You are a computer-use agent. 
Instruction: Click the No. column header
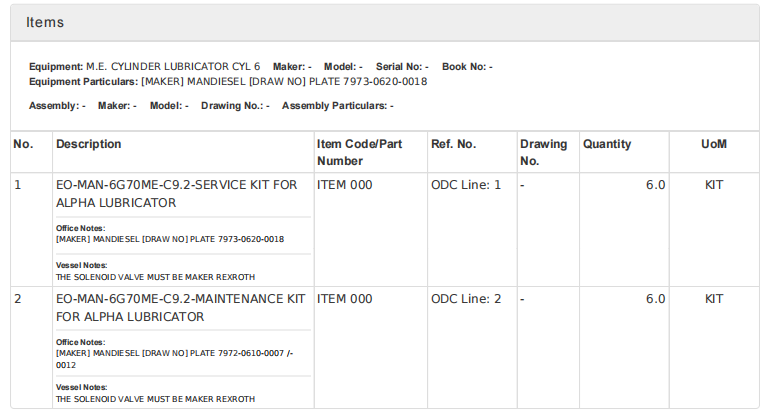23,145
